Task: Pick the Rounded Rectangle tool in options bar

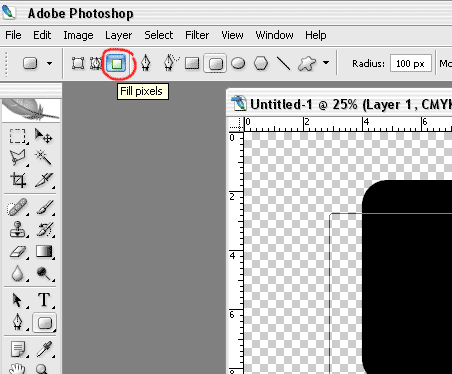Action: point(215,63)
